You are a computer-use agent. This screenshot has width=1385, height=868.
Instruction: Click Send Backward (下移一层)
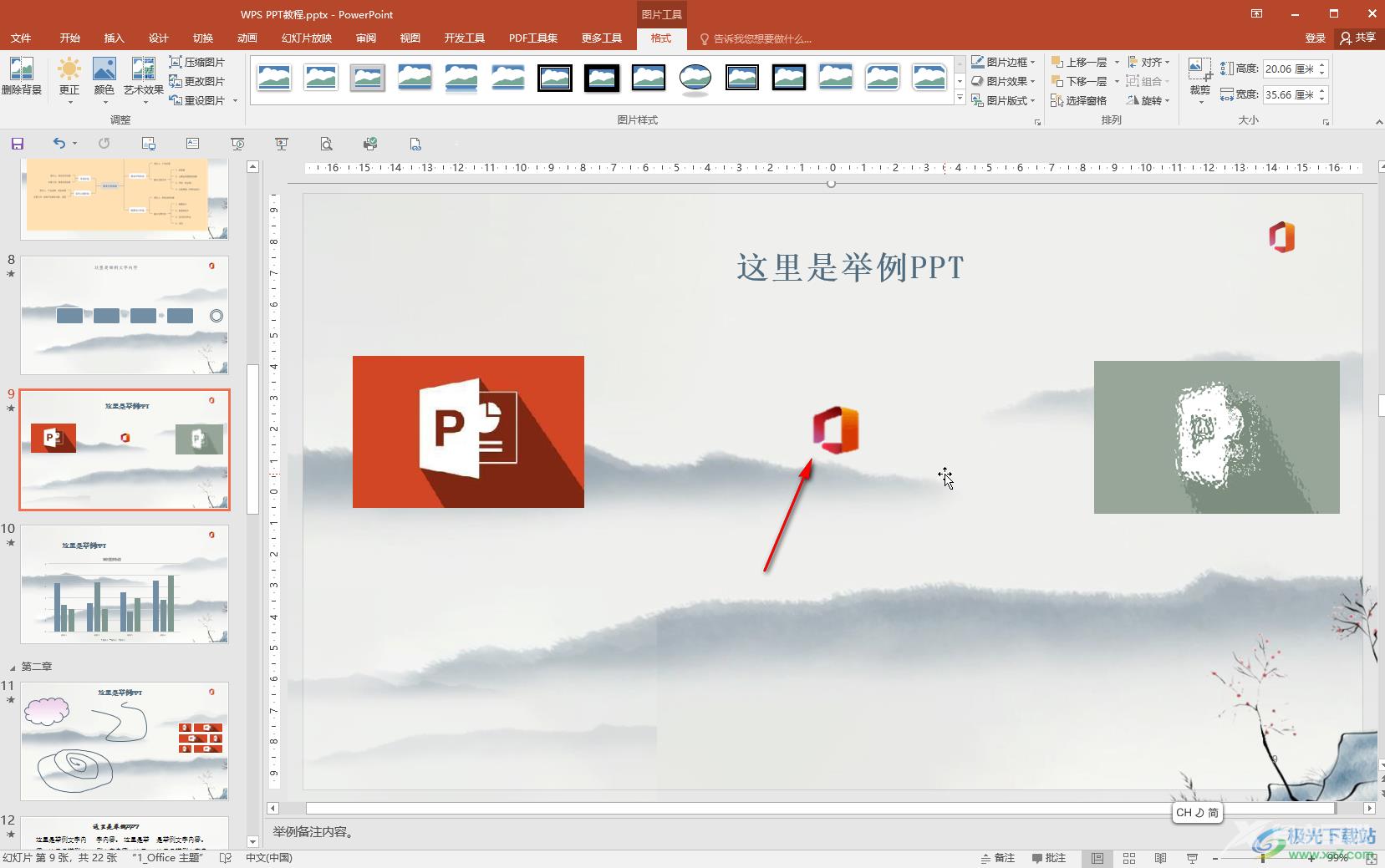(x=1079, y=81)
